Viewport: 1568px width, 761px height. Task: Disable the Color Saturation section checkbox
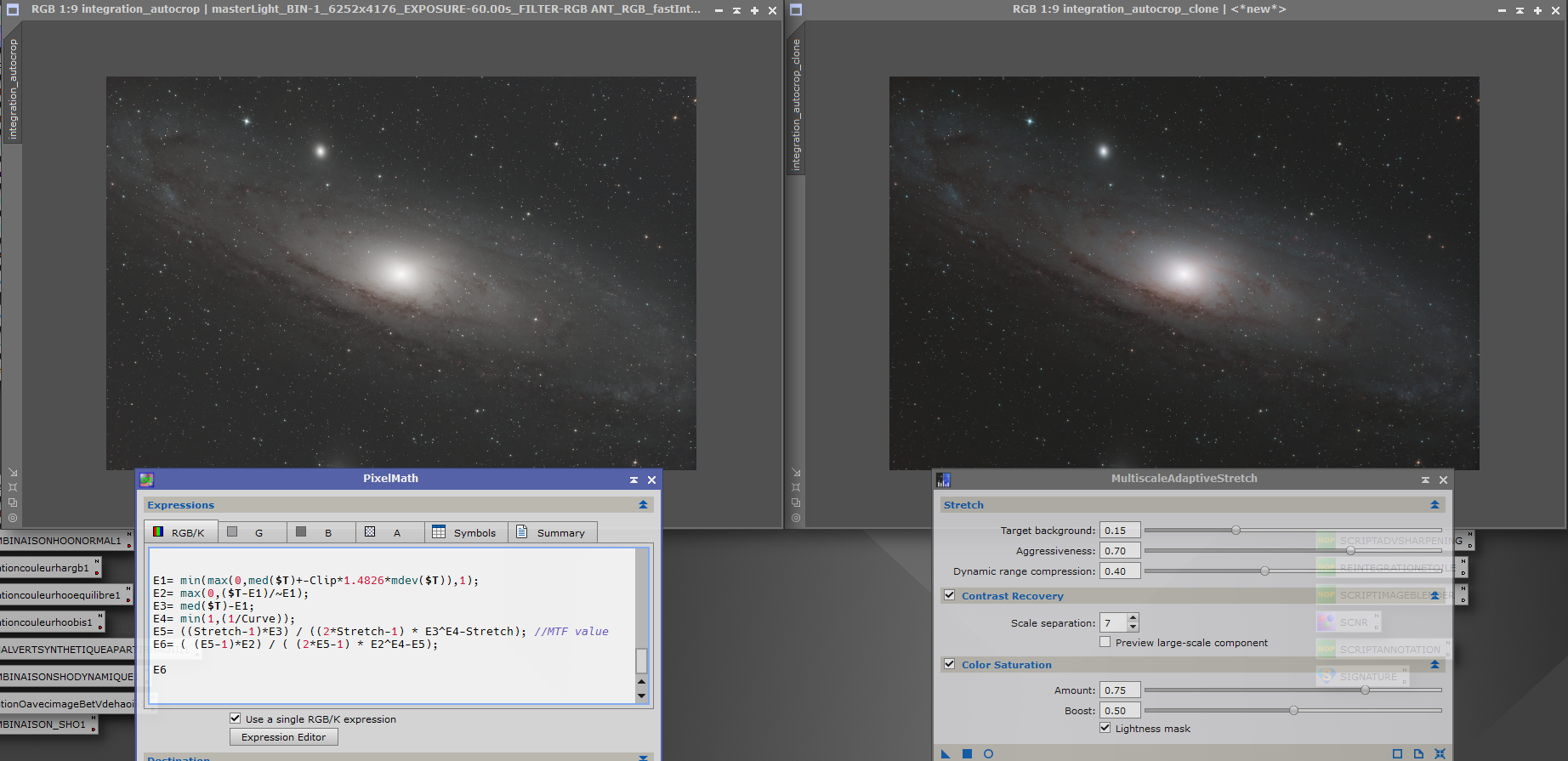tap(949, 664)
